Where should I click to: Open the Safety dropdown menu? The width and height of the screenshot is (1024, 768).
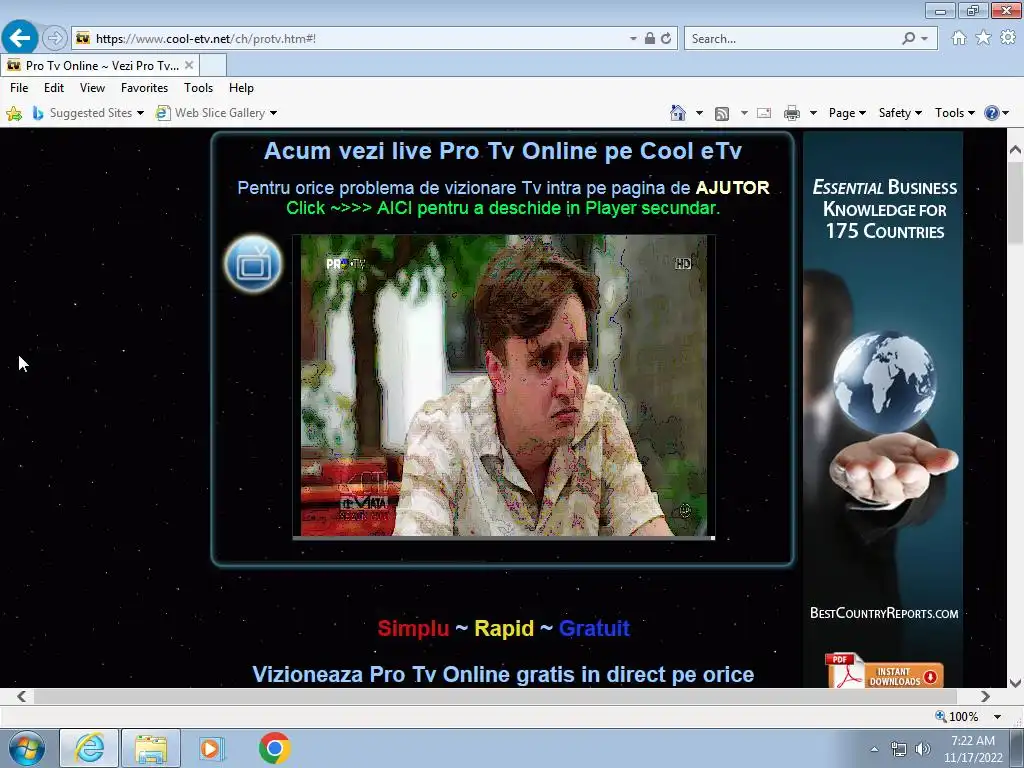(x=900, y=113)
